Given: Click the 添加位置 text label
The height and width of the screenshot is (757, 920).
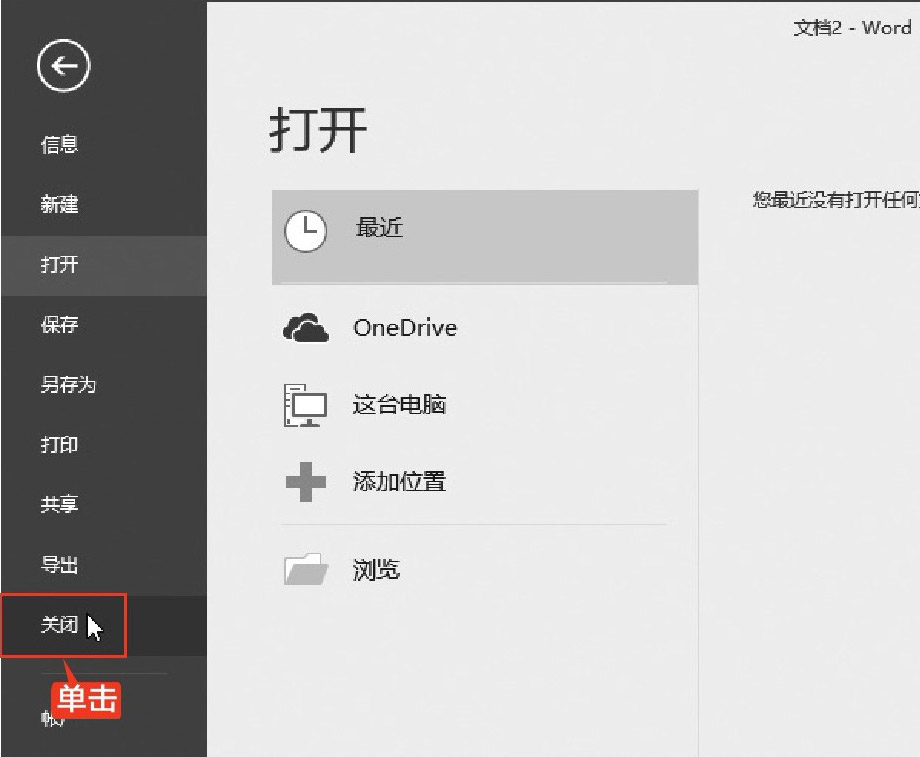Looking at the screenshot, I should coord(399,482).
